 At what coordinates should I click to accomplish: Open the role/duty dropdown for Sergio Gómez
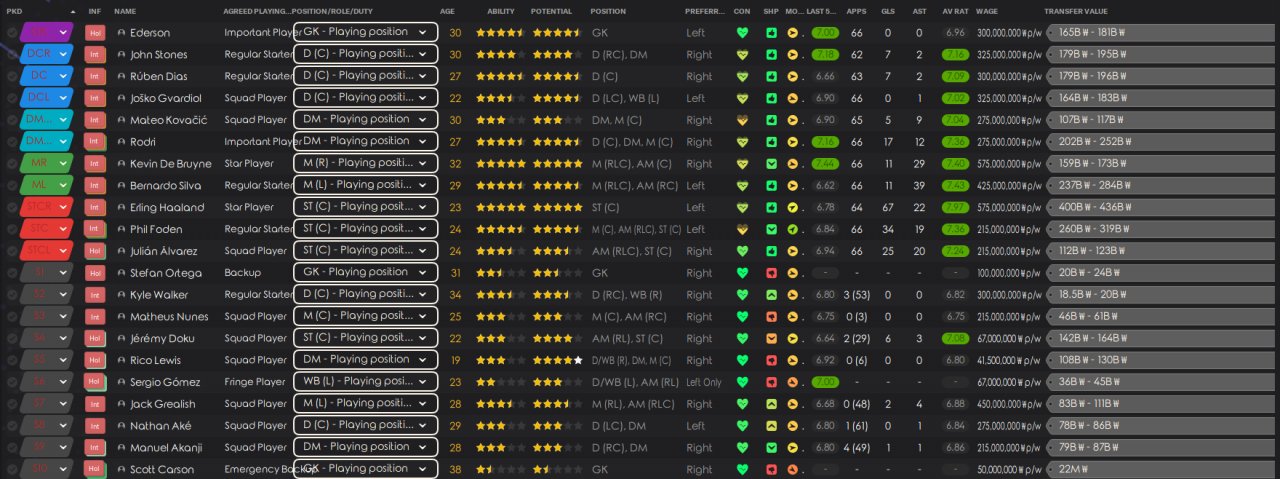(x=366, y=381)
